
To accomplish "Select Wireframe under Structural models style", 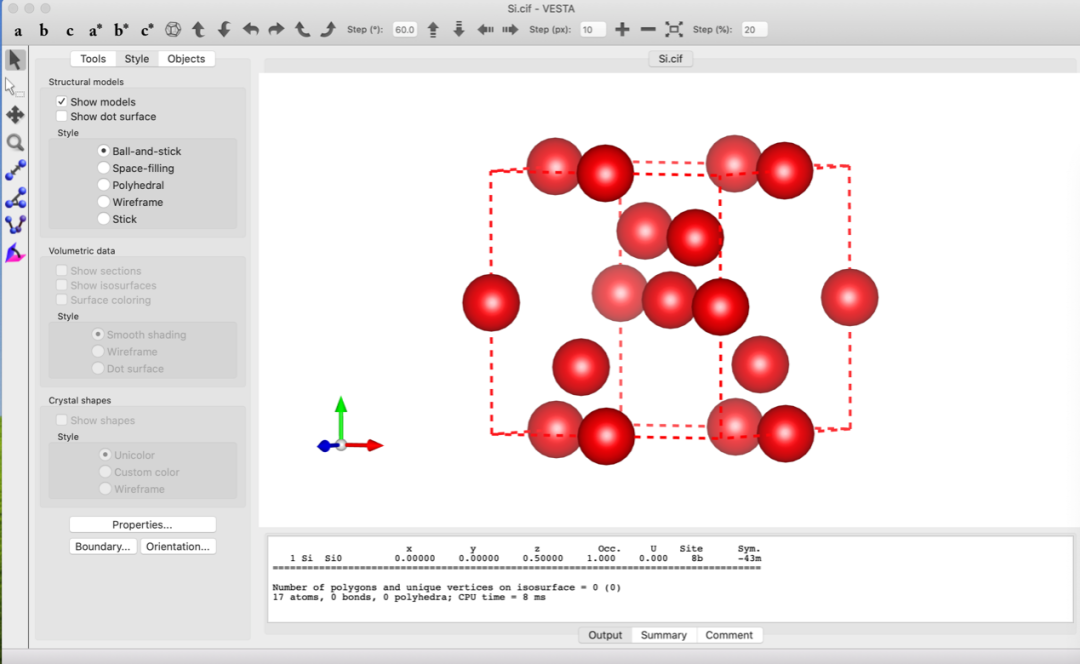I will click(x=103, y=202).
